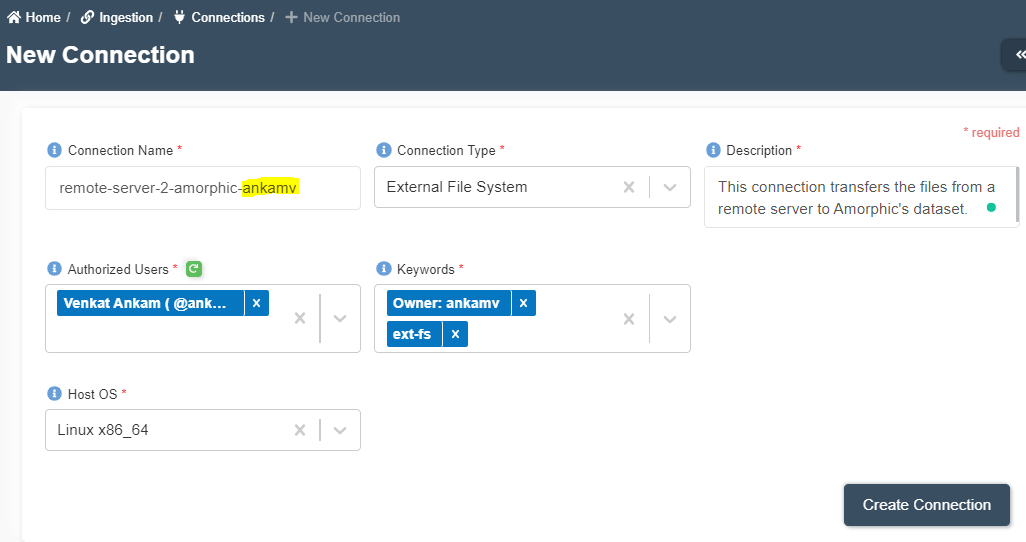This screenshot has height=542, width=1026.
Task: Click the Description text area scrollbar
Action: pyautogui.click(x=1017, y=194)
